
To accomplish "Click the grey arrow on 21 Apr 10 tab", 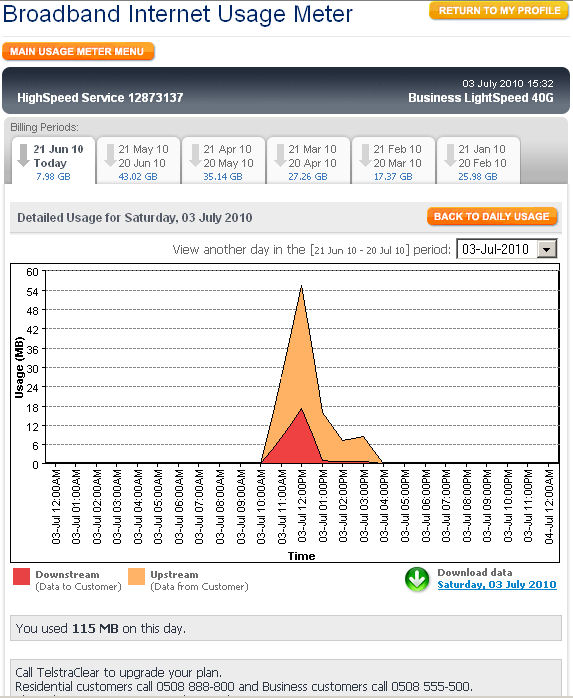I will click(x=195, y=155).
